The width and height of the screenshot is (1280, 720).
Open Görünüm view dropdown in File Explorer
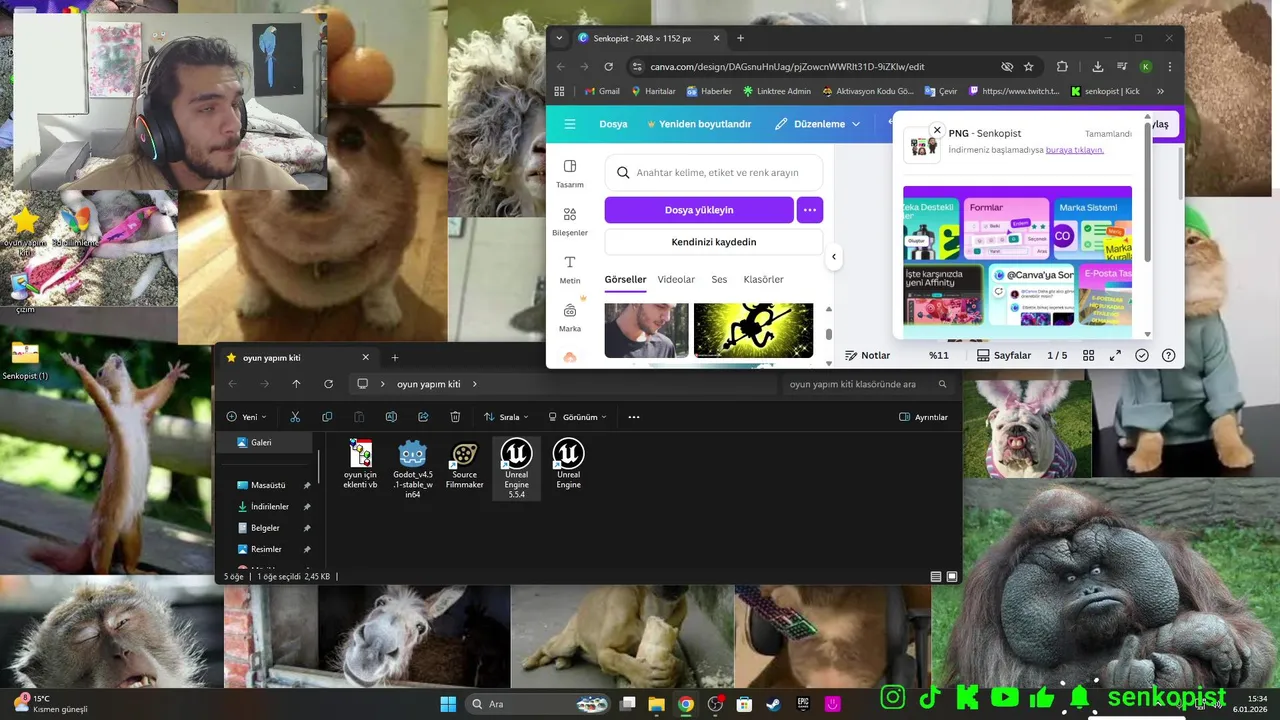point(578,417)
